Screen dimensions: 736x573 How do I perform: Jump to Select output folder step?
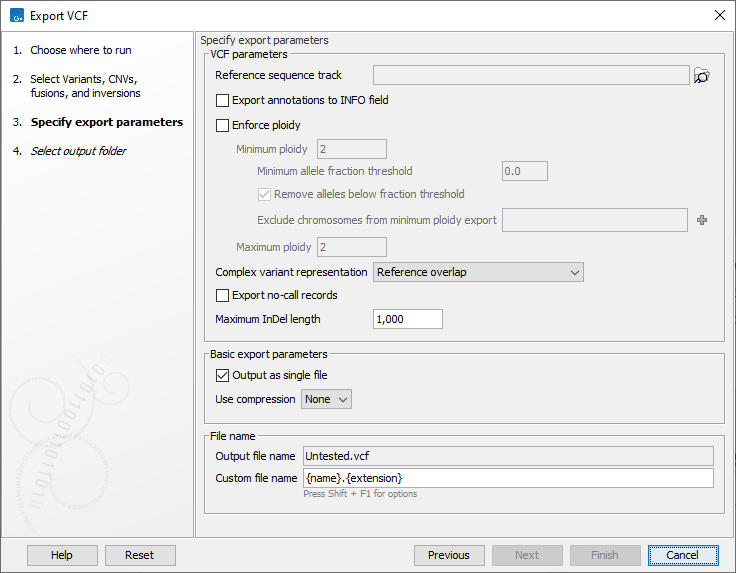pos(78,151)
